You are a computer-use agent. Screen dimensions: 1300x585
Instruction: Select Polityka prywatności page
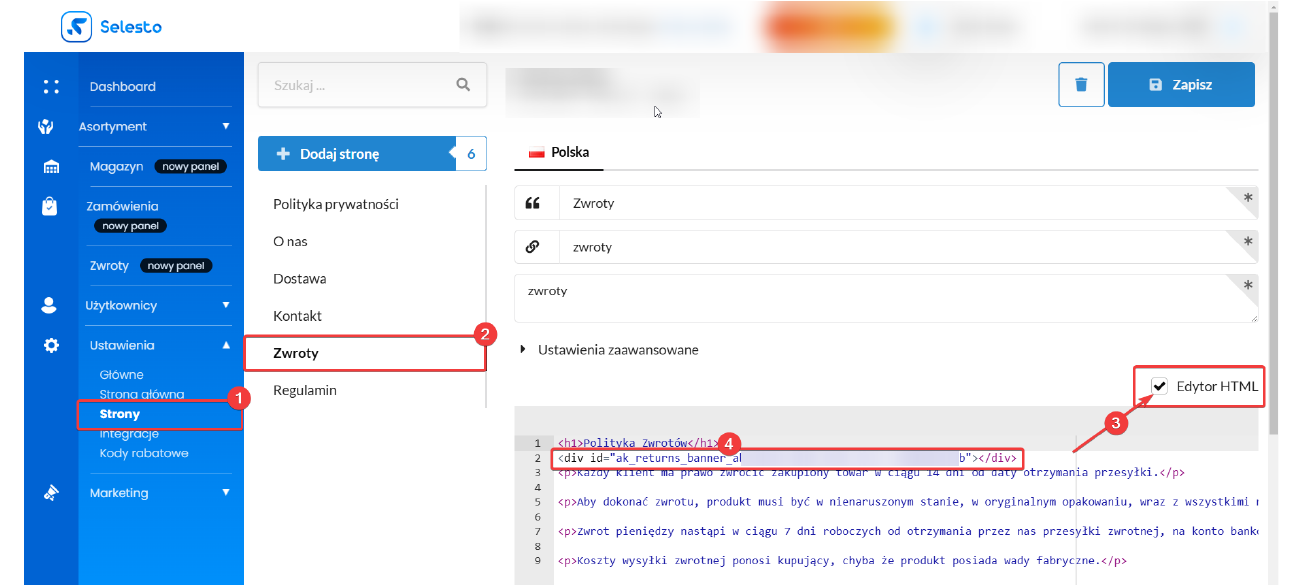[x=336, y=204]
